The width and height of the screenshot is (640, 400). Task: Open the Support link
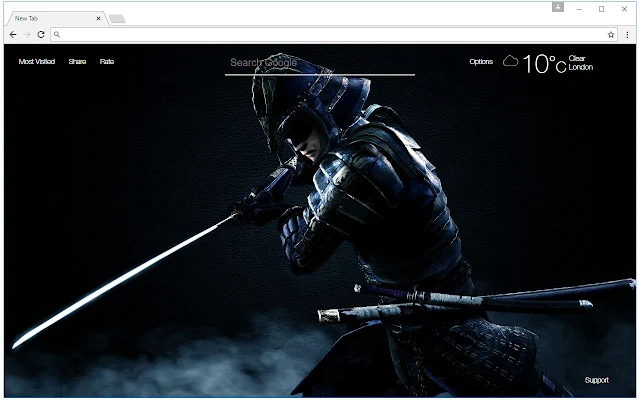[596, 380]
